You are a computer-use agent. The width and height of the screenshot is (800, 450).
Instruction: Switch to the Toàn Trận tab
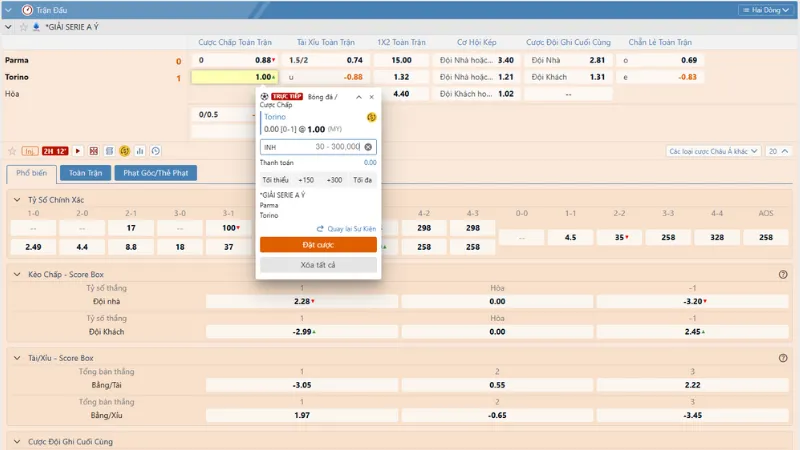85,173
